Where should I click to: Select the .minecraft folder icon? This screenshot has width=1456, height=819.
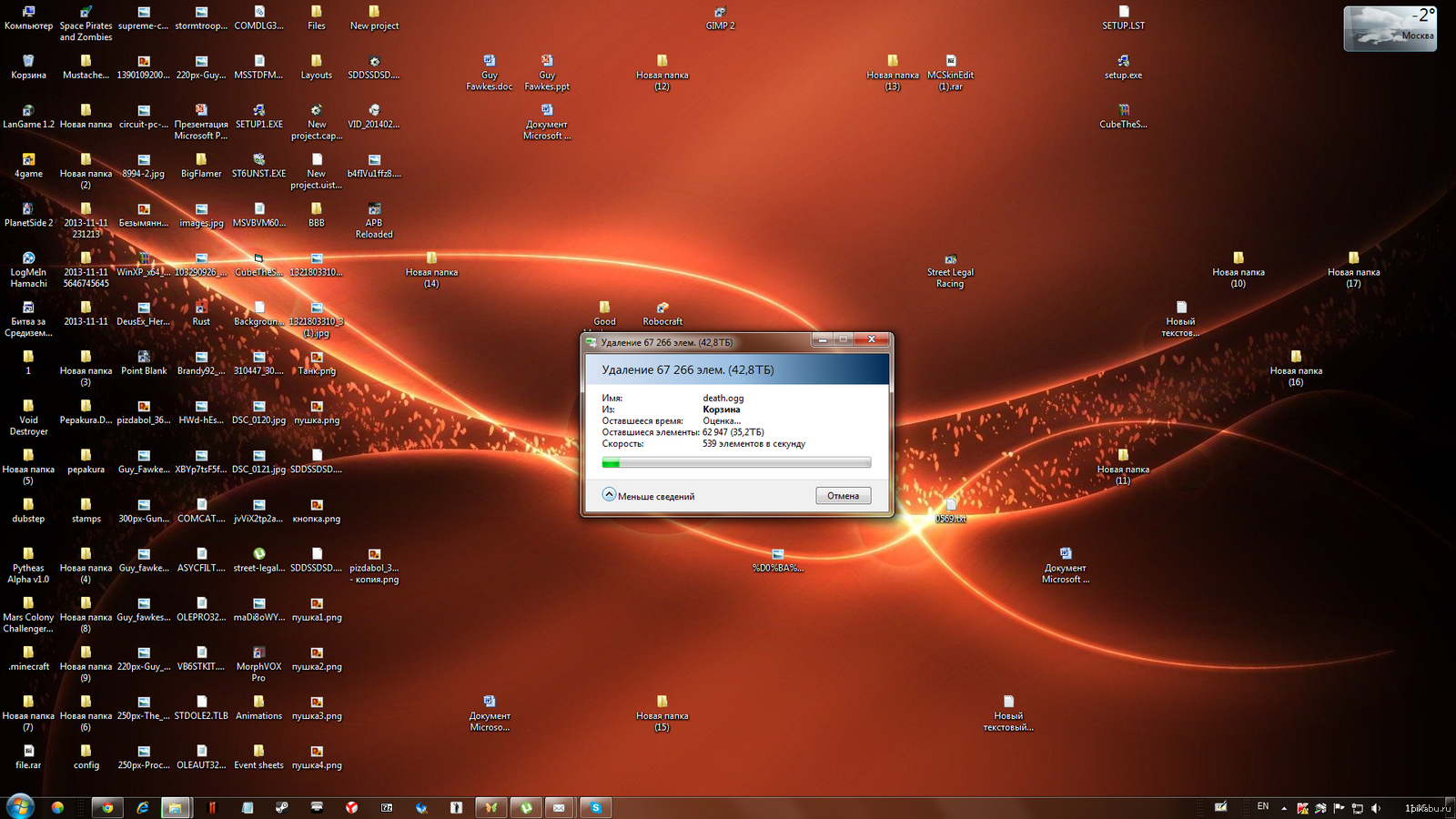pyautogui.click(x=28, y=659)
